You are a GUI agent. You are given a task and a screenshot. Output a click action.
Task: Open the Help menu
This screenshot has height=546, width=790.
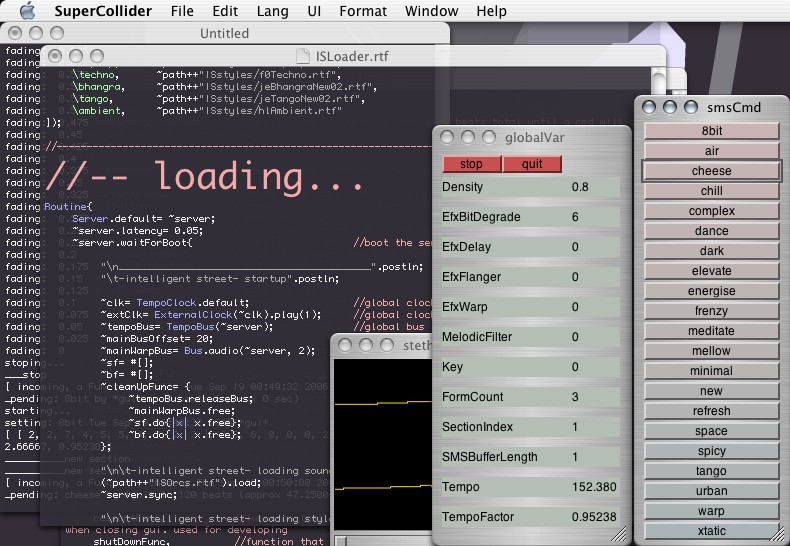491,11
